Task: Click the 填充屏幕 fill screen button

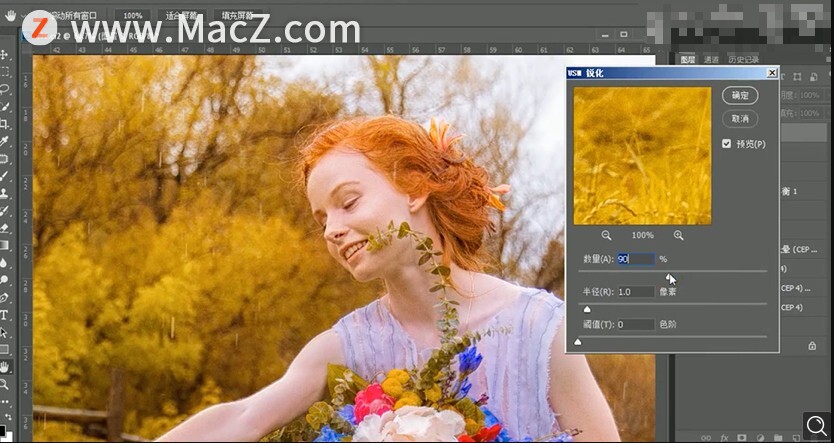Action: pos(240,16)
